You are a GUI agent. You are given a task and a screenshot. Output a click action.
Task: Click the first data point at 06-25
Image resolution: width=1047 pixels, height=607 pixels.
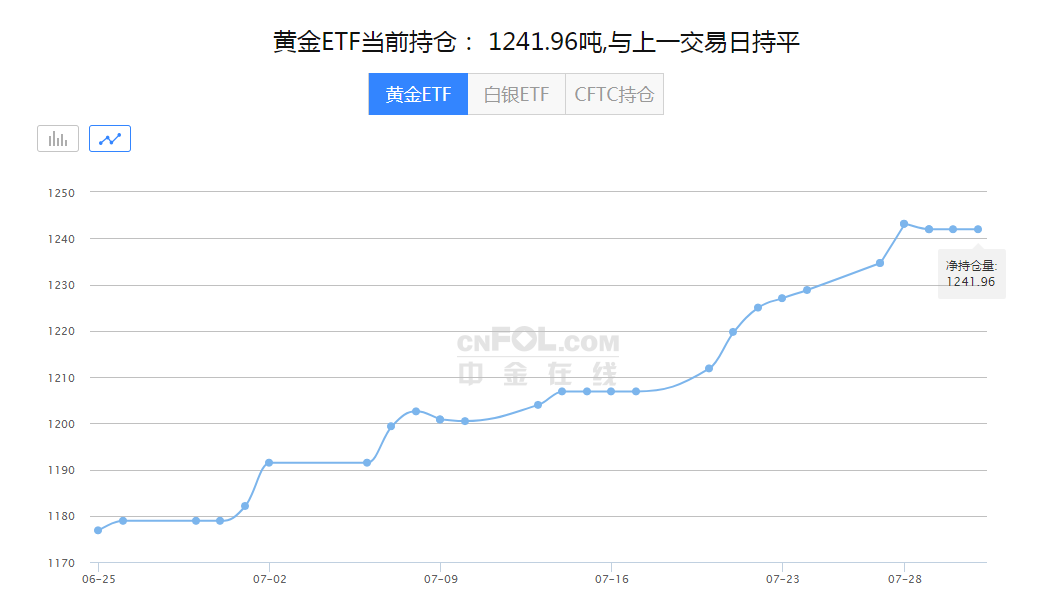(x=98, y=530)
